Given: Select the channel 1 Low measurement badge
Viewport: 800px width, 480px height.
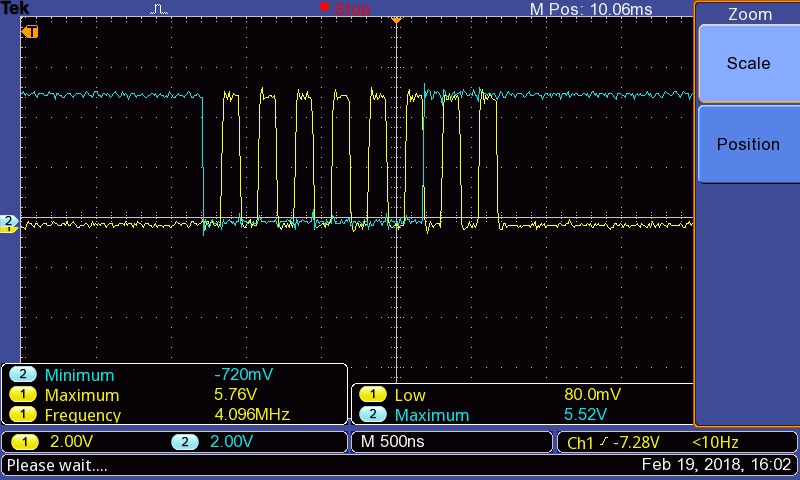Looking at the screenshot, I should (372, 394).
